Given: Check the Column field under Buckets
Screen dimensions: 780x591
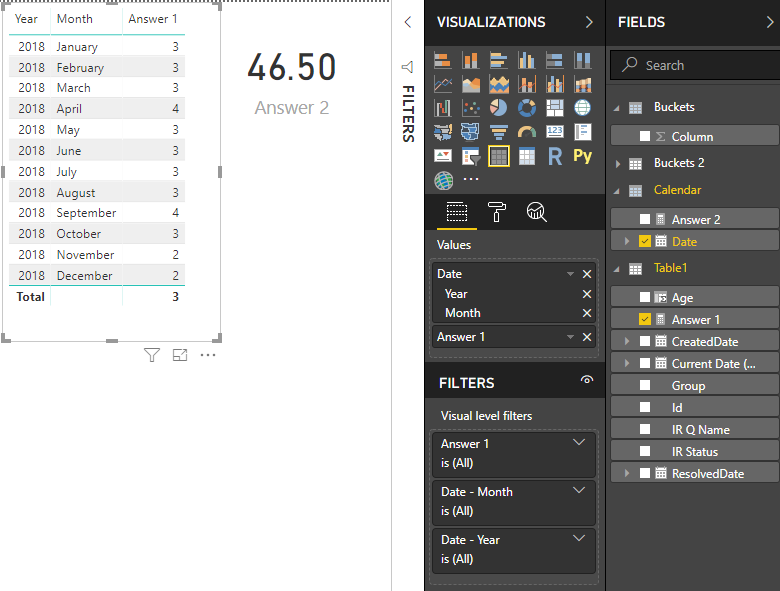Looking at the screenshot, I should tap(645, 136).
